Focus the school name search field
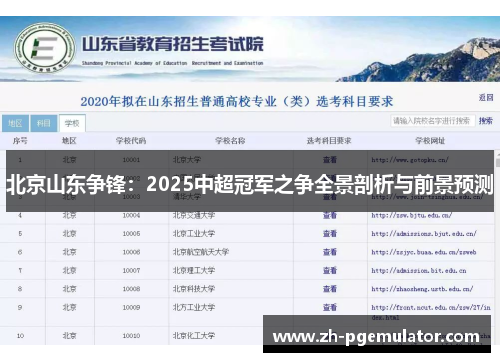This screenshot has height=362, width=500. pyautogui.click(x=432, y=121)
